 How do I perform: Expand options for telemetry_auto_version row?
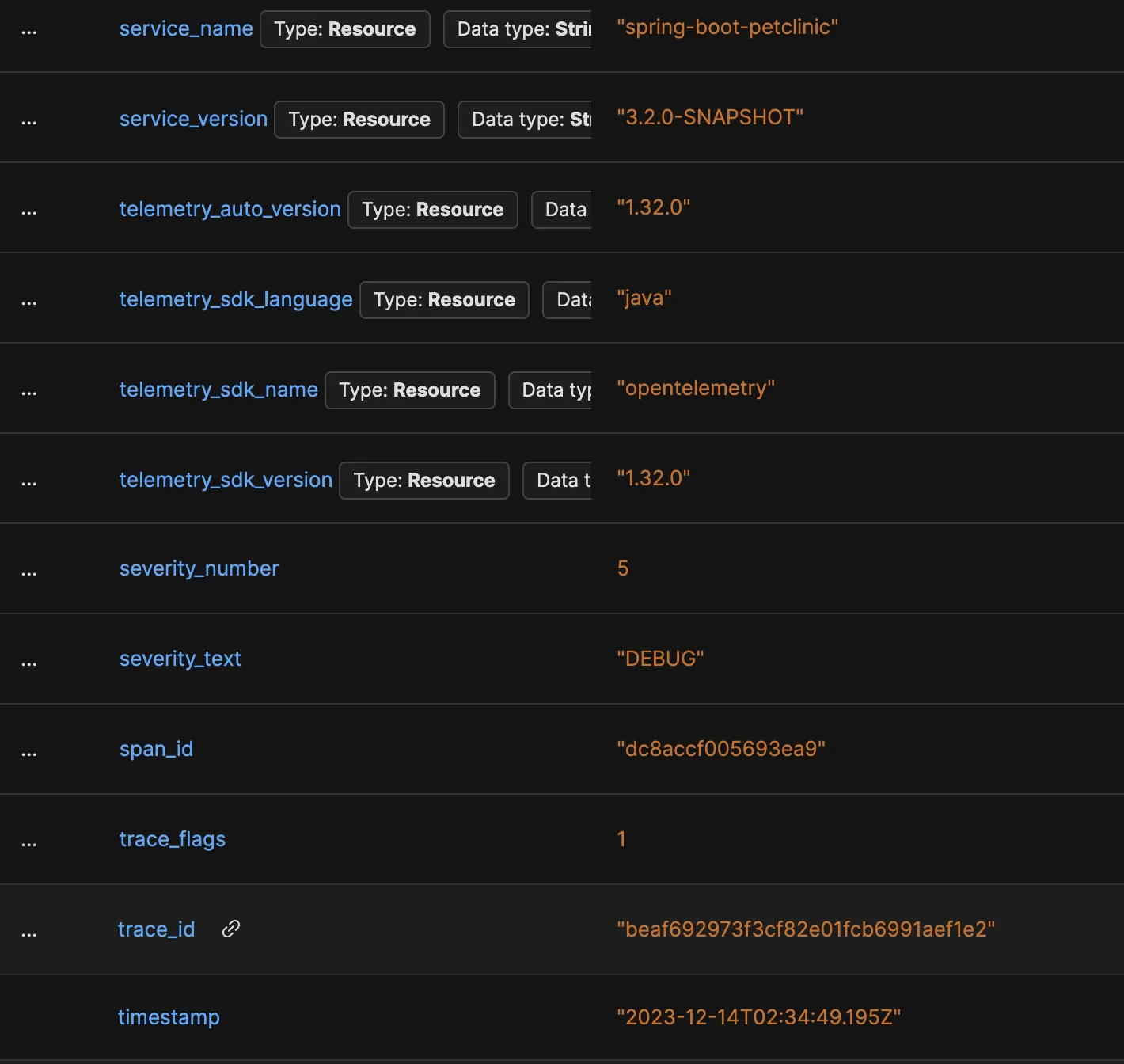29,213
